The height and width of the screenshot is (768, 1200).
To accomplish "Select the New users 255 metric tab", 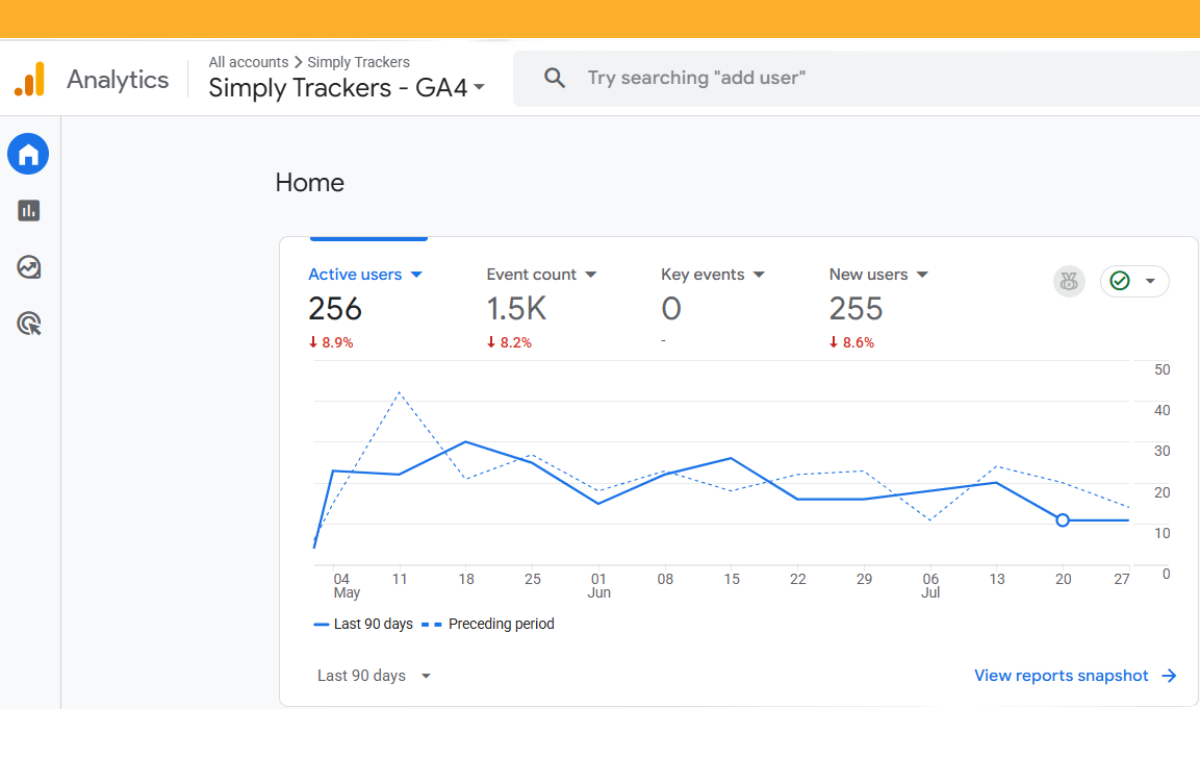I will click(879, 308).
